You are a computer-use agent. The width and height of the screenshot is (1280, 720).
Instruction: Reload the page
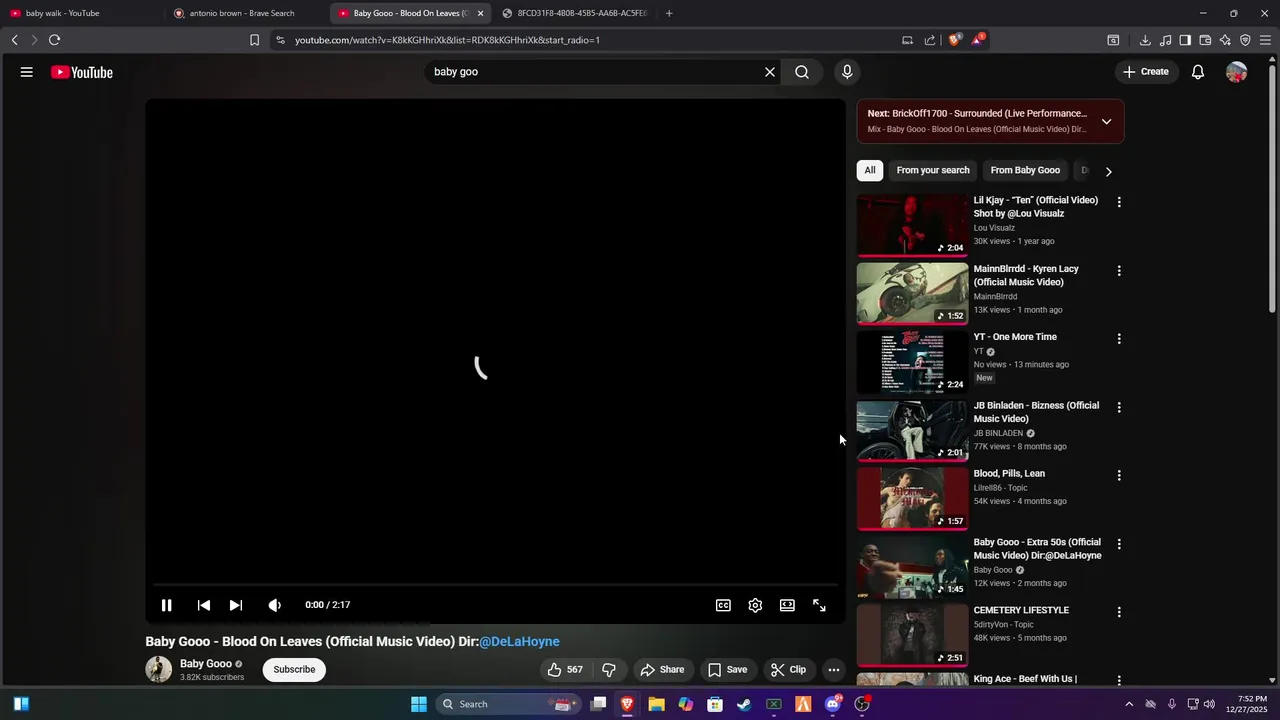tap(54, 40)
